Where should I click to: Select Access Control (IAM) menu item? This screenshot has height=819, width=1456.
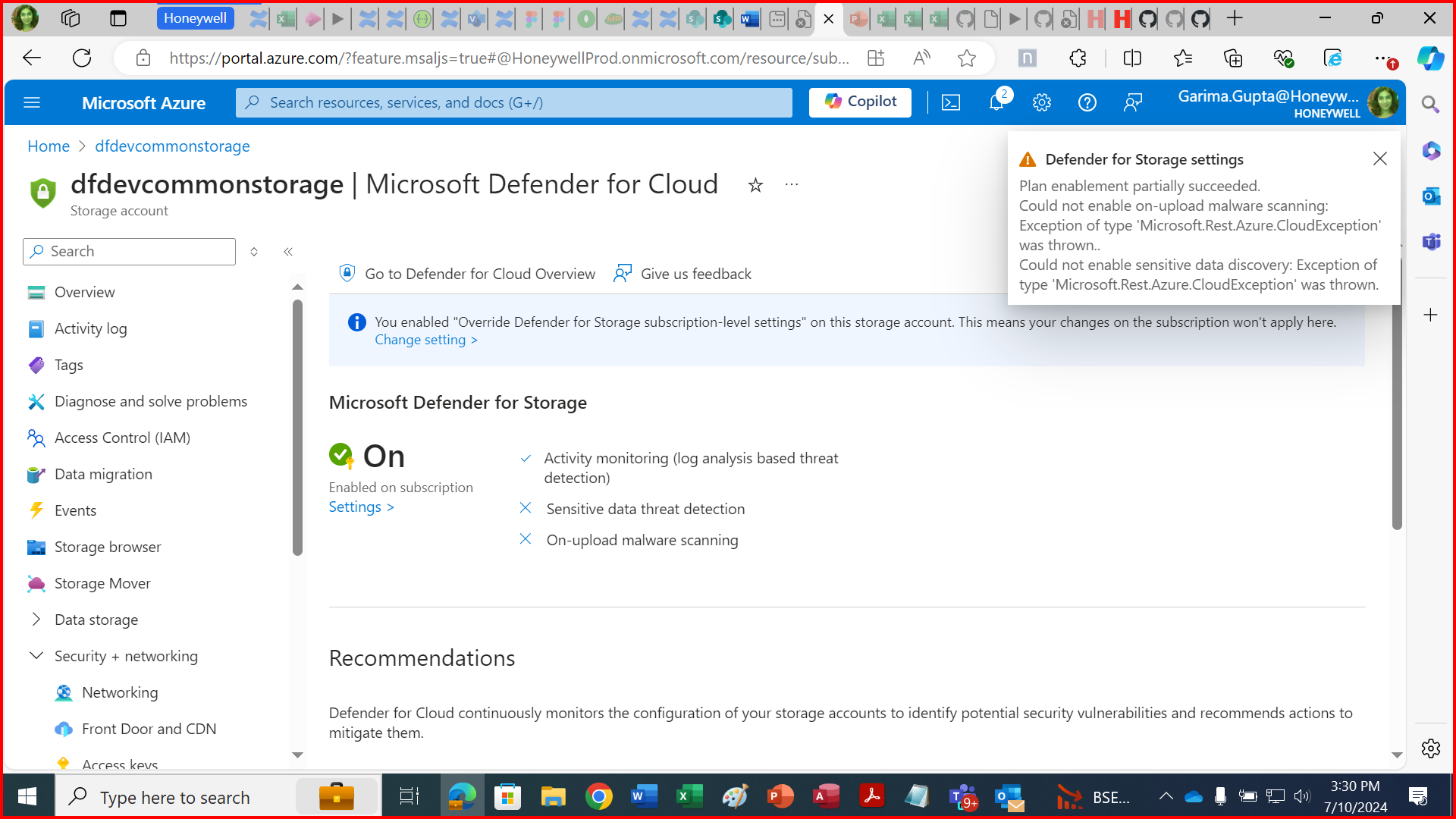click(x=122, y=438)
